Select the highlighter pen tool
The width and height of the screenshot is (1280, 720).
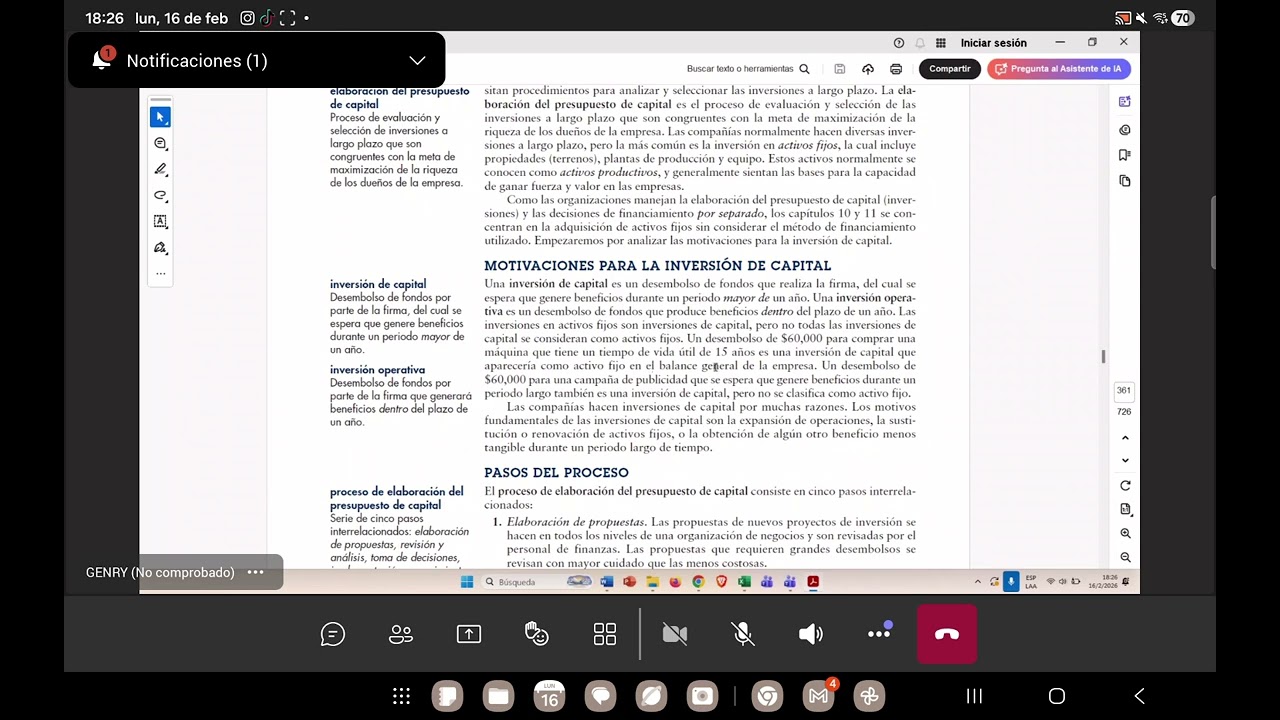[160, 169]
